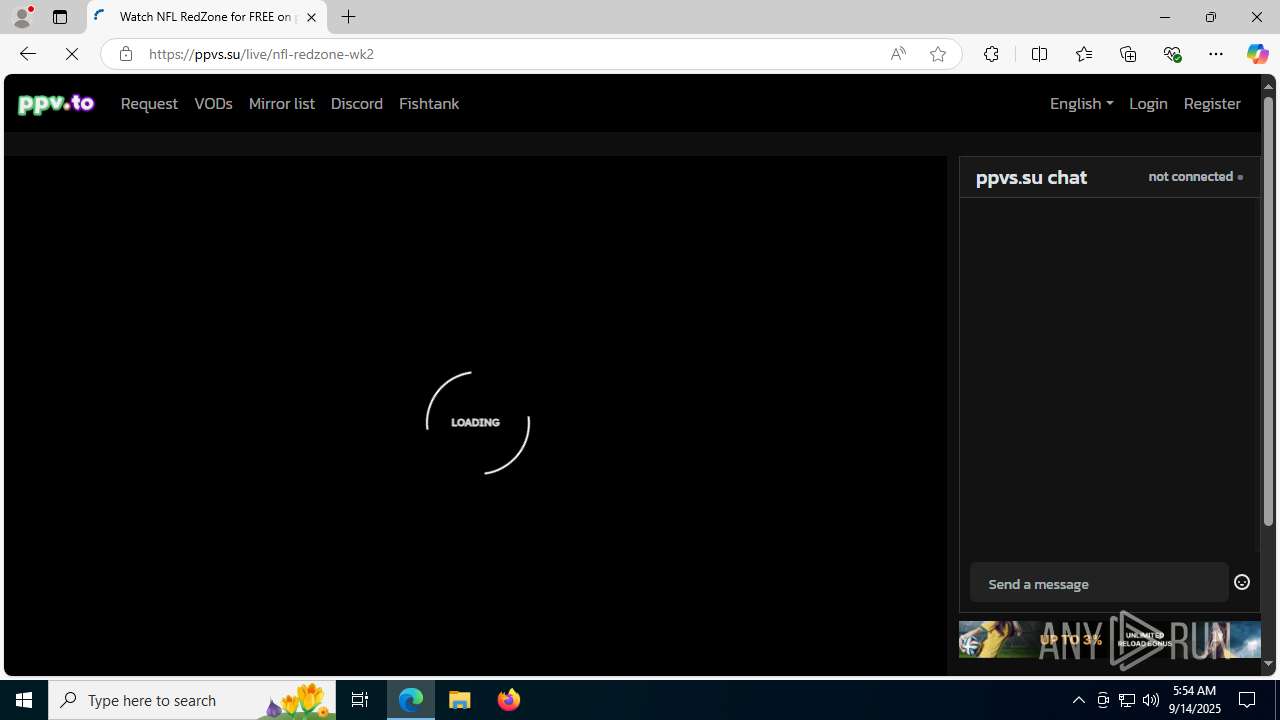
Task: Open the Request page
Action: [149, 104]
